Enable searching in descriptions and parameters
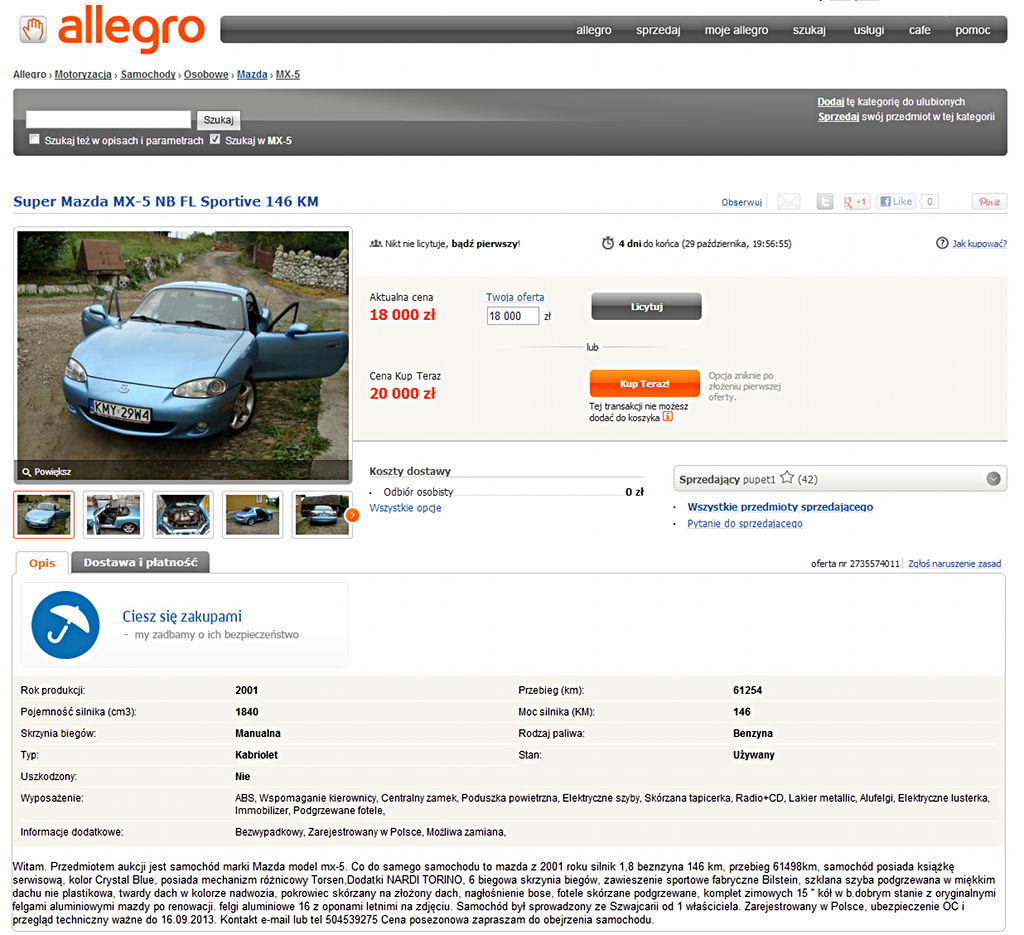The height and width of the screenshot is (935, 1024). [x=34, y=139]
